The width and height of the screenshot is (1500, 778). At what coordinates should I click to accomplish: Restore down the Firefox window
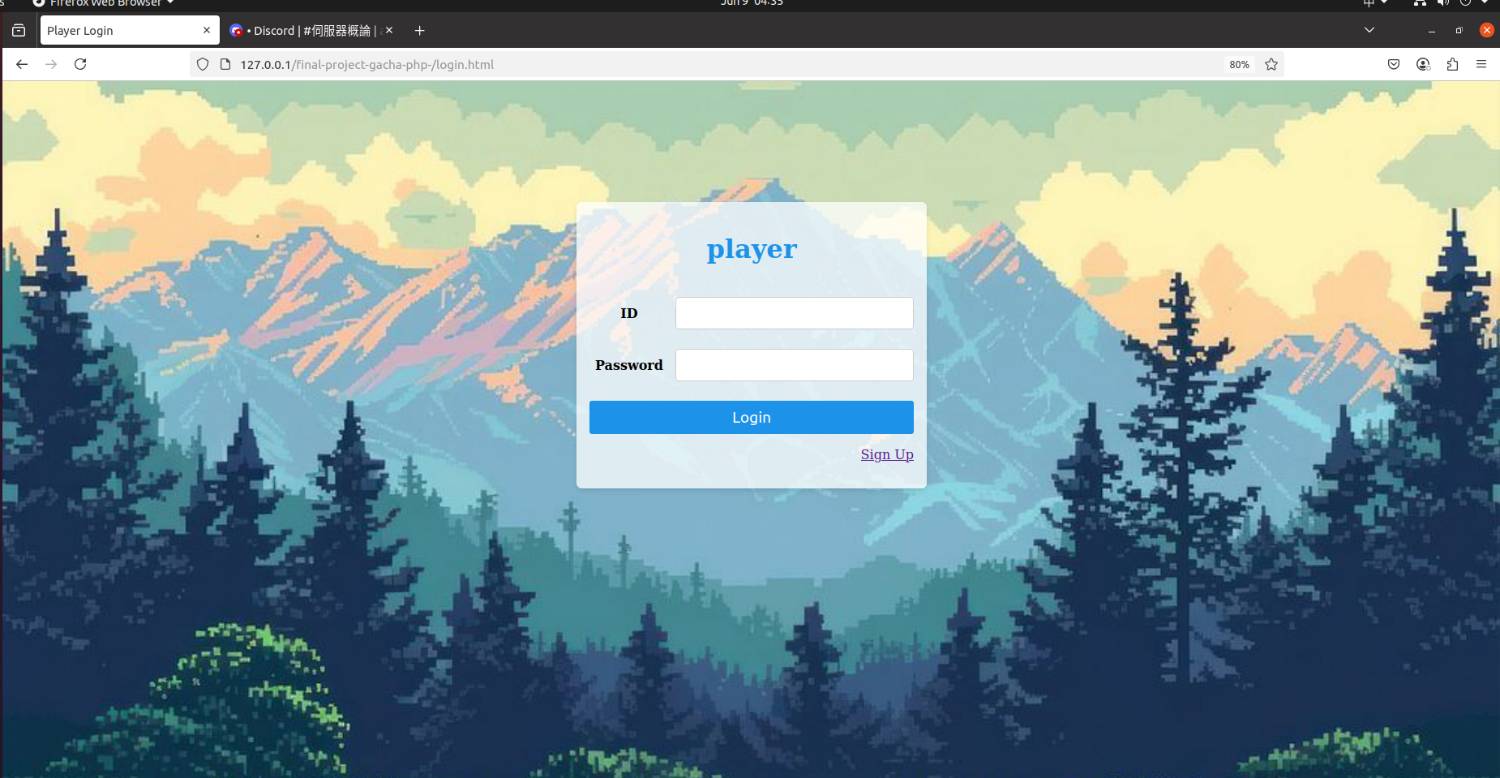(1459, 30)
